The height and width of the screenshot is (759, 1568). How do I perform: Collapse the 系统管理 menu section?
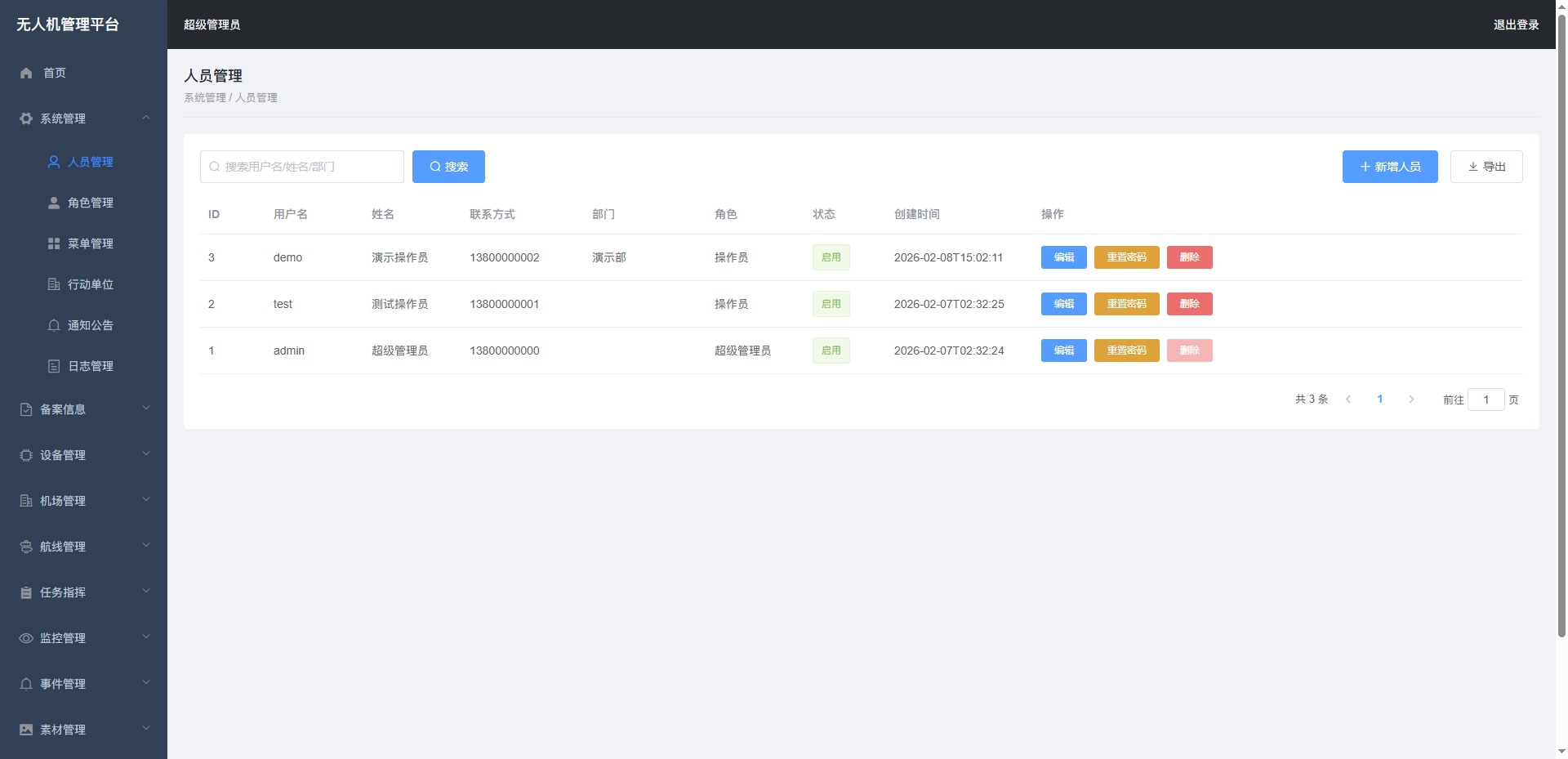146,118
